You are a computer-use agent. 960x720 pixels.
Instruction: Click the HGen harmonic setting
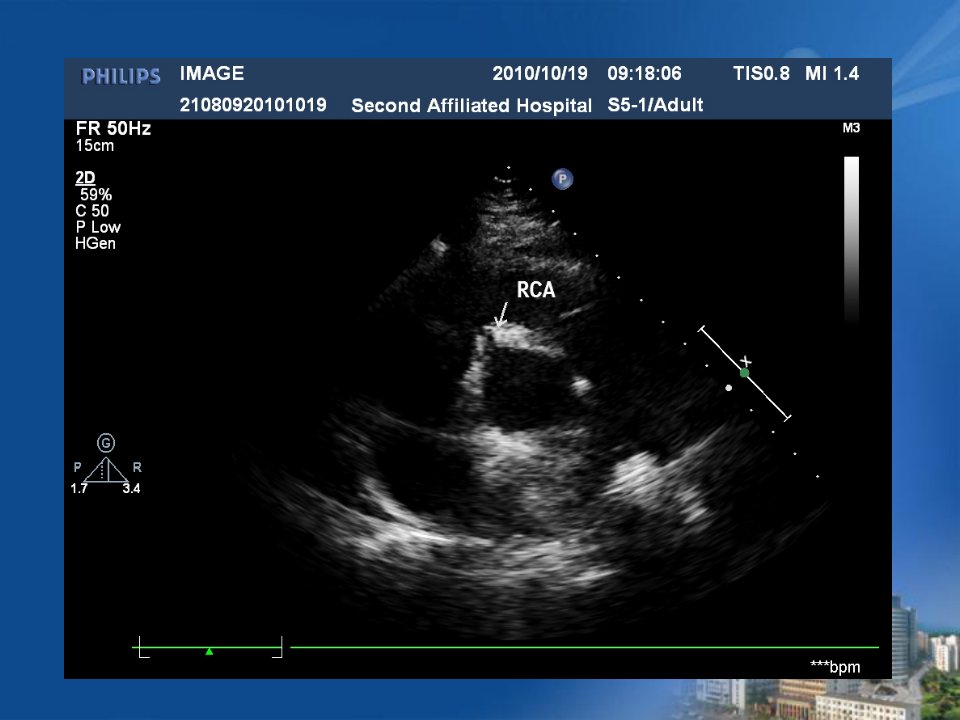[x=96, y=243]
